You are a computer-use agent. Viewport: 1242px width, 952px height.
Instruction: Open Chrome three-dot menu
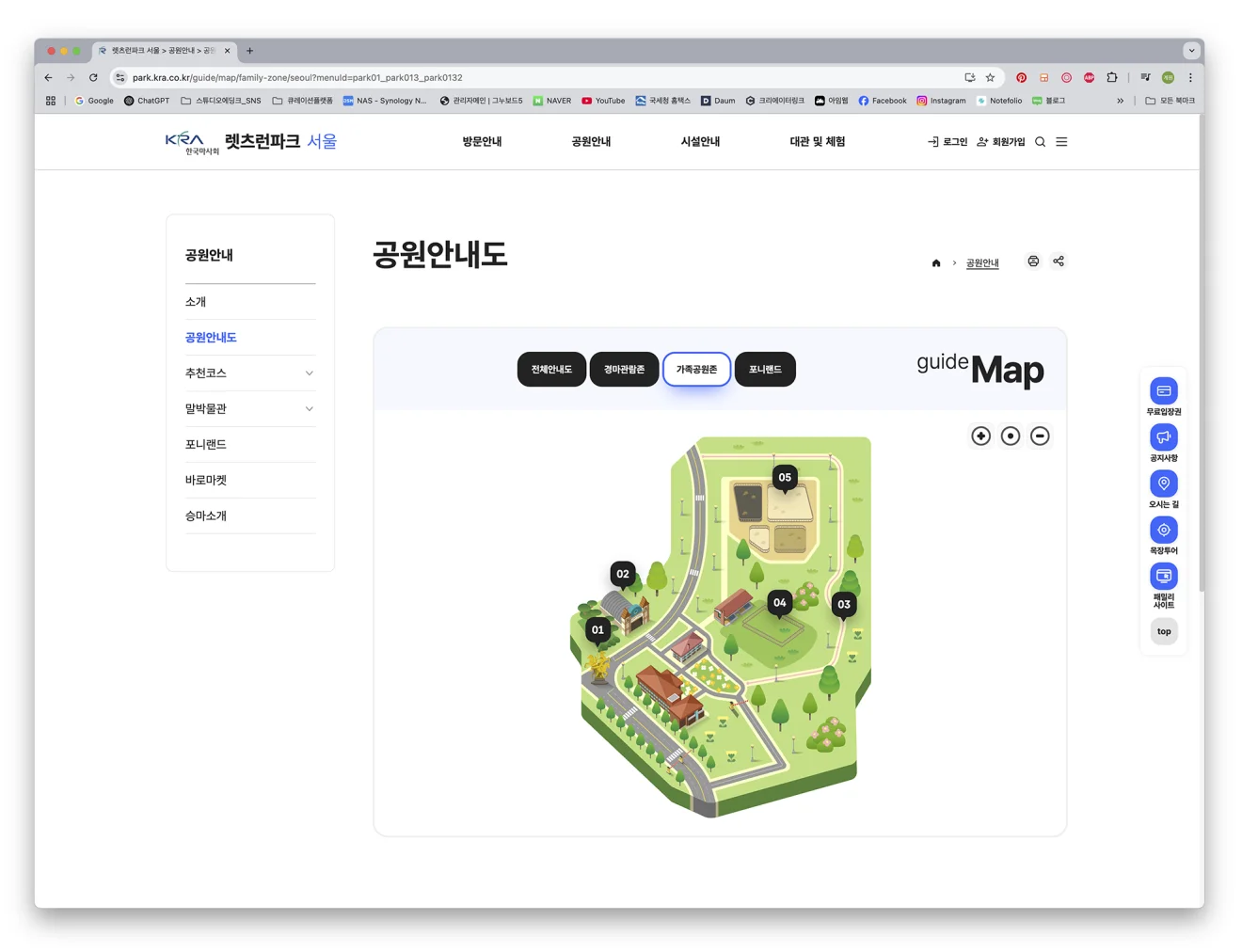coord(1190,78)
